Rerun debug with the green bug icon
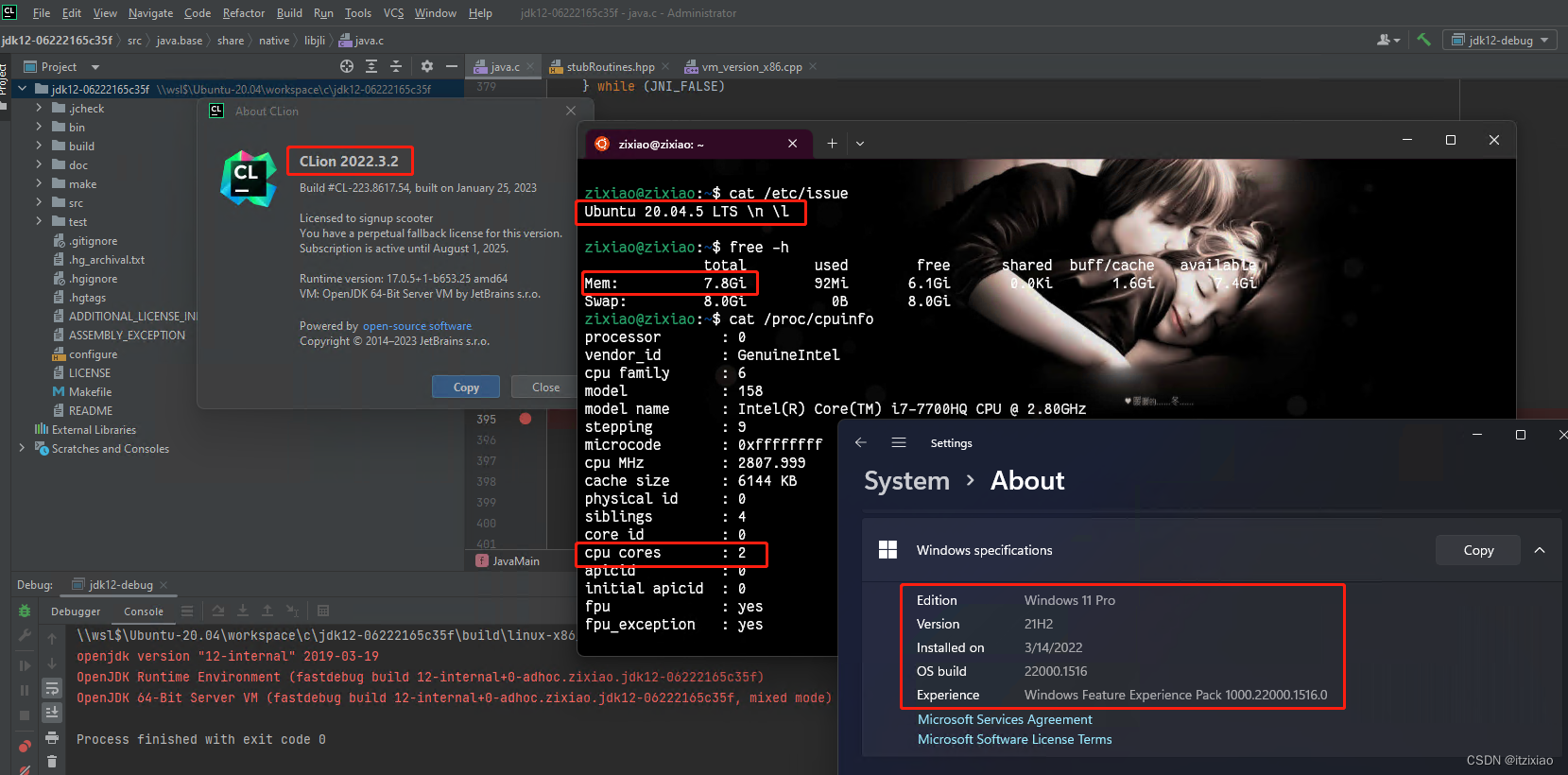The width and height of the screenshot is (1568, 775). click(25, 611)
